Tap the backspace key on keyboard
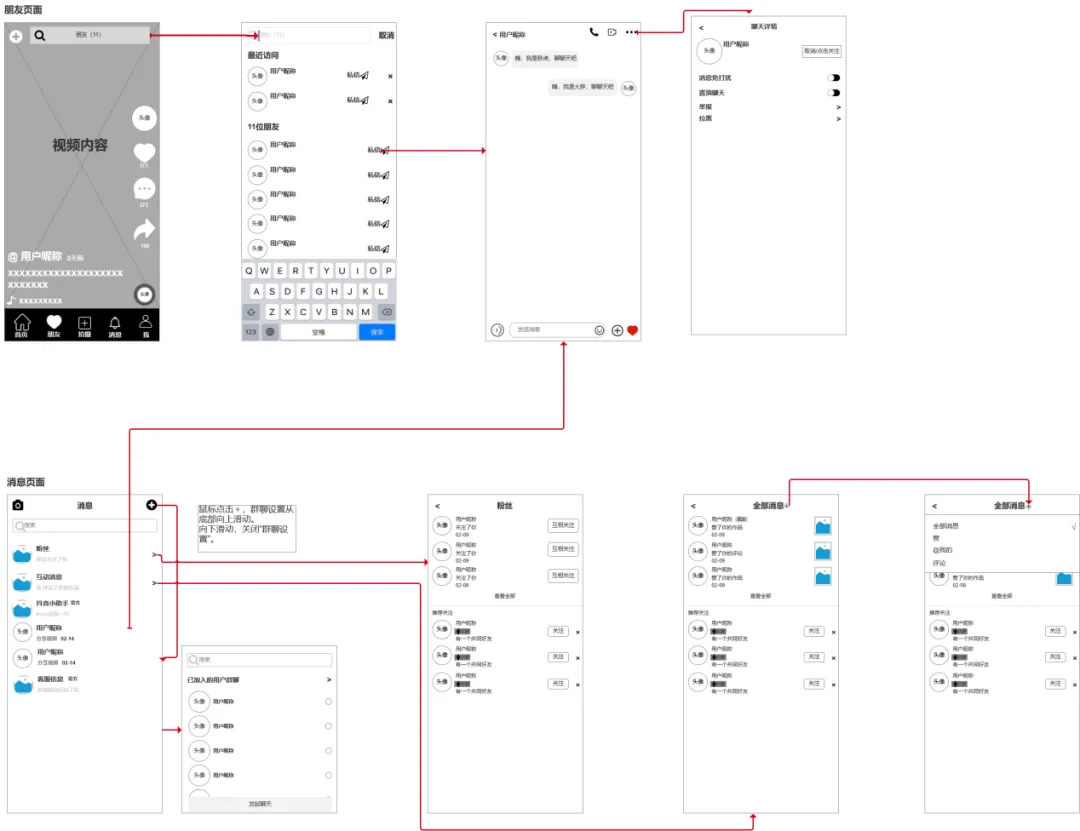Screen dimensions: 1080x831 387,312
